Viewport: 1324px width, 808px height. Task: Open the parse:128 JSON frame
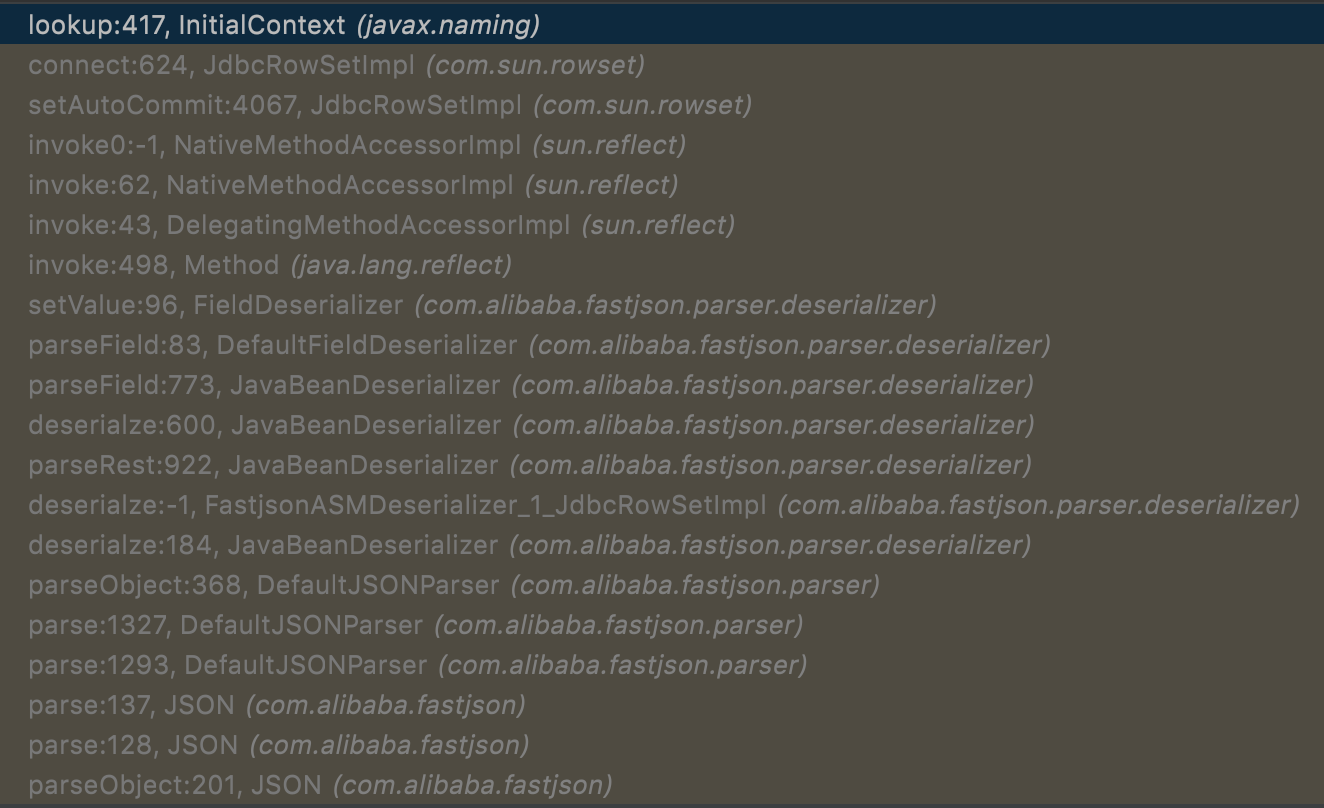click(279, 745)
